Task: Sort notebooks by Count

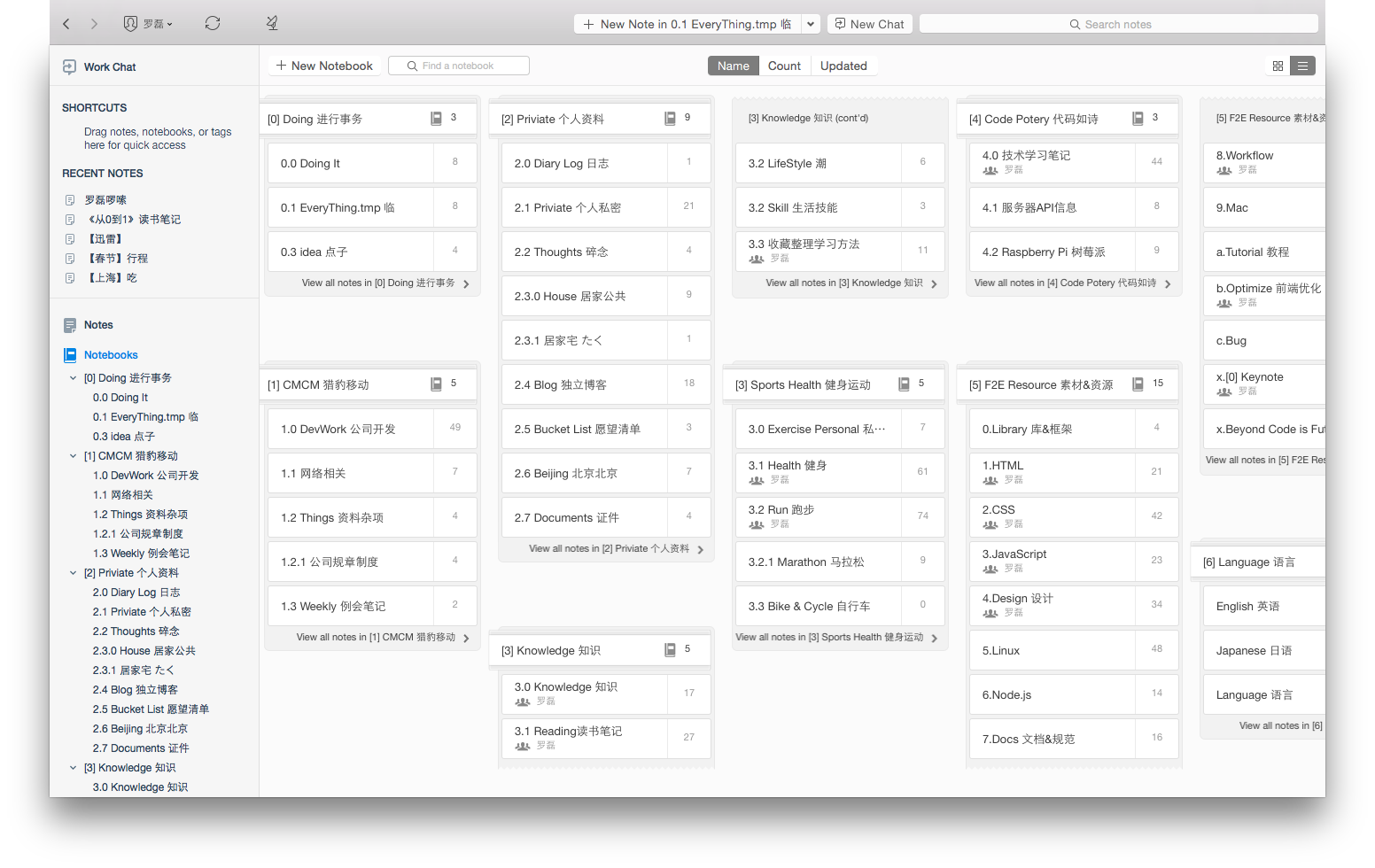Action: (784, 66)
